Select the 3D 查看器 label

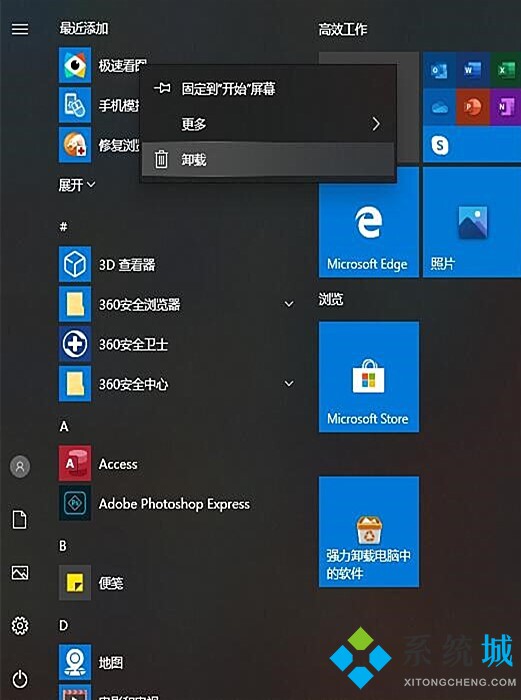coord(127,265)
